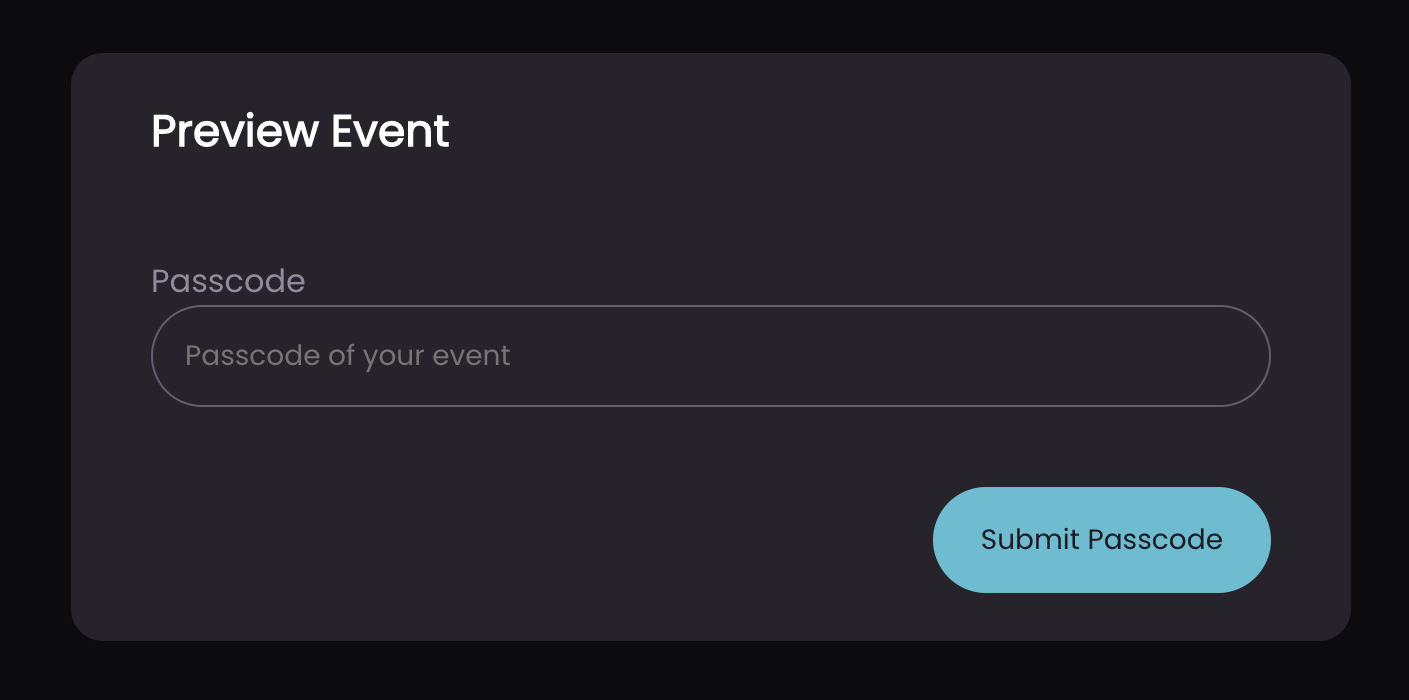
Task: Confirm passcode with the Submit Passcode button
Action: (x=1101, y=540)
